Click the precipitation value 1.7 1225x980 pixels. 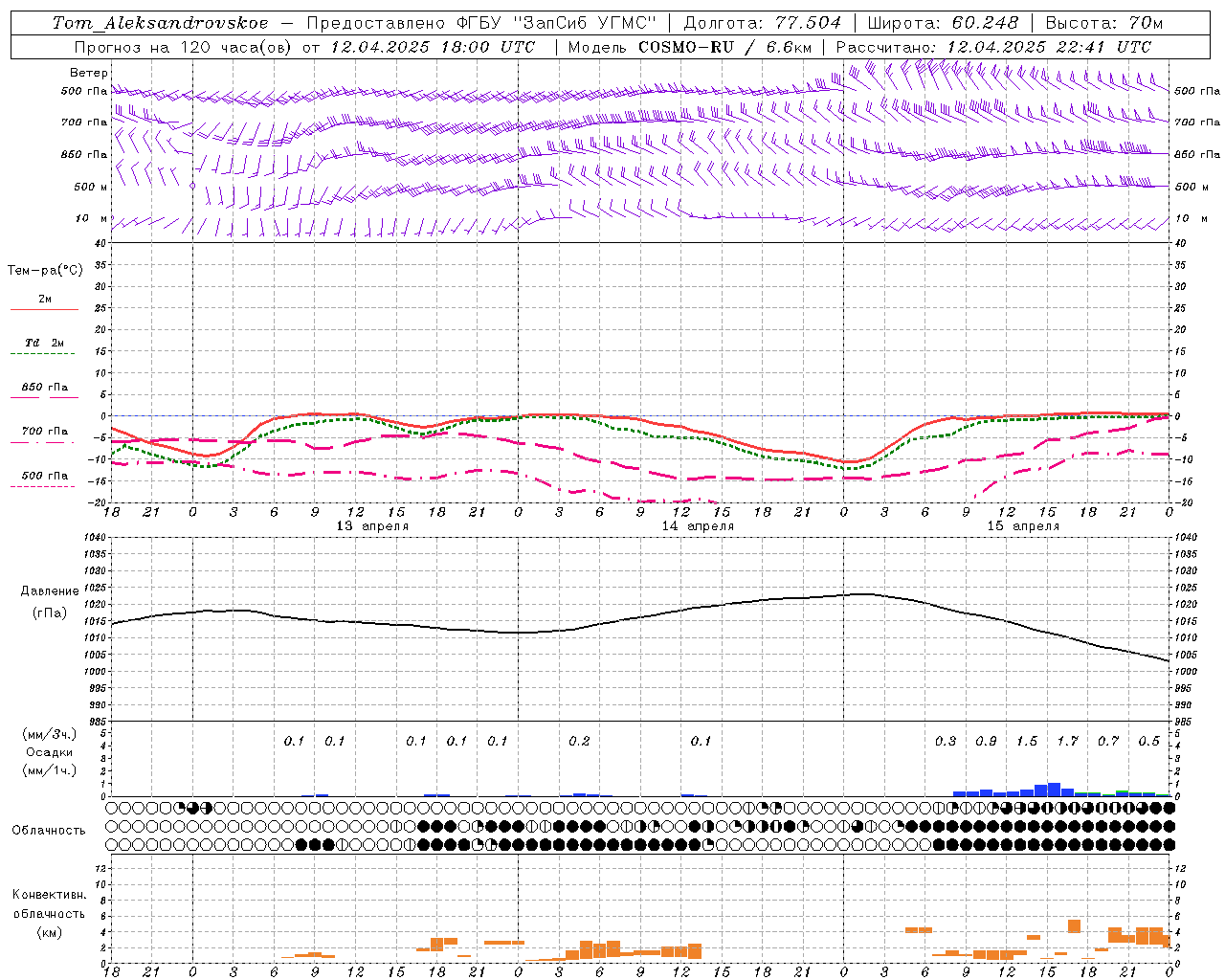click(x=1067, y=741)
